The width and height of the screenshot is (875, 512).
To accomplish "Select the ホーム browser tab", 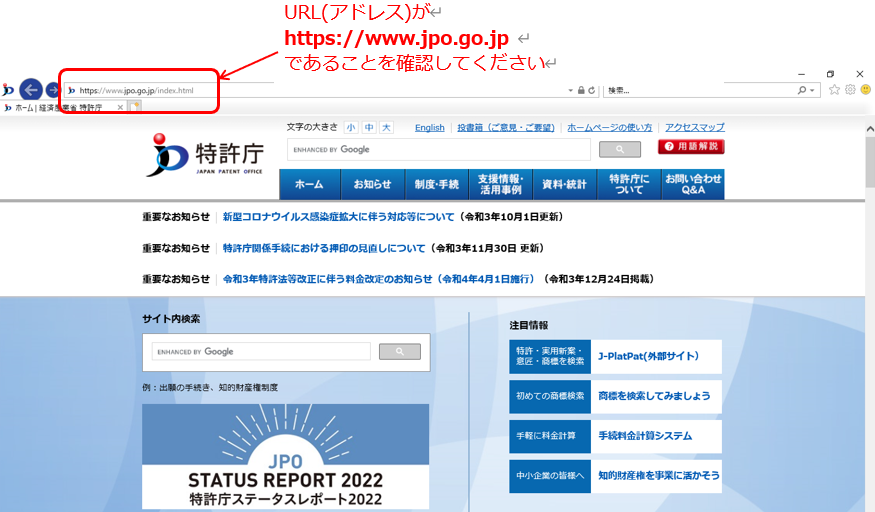I will tap(60, 107).
